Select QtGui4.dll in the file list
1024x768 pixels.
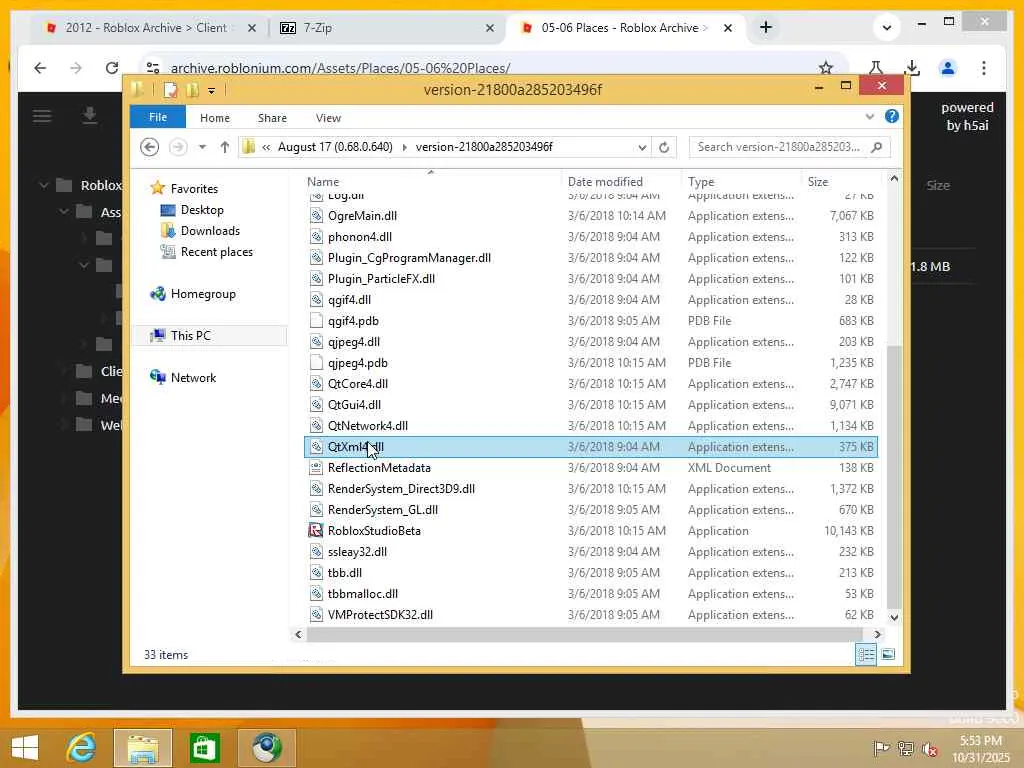coord(590,405)
